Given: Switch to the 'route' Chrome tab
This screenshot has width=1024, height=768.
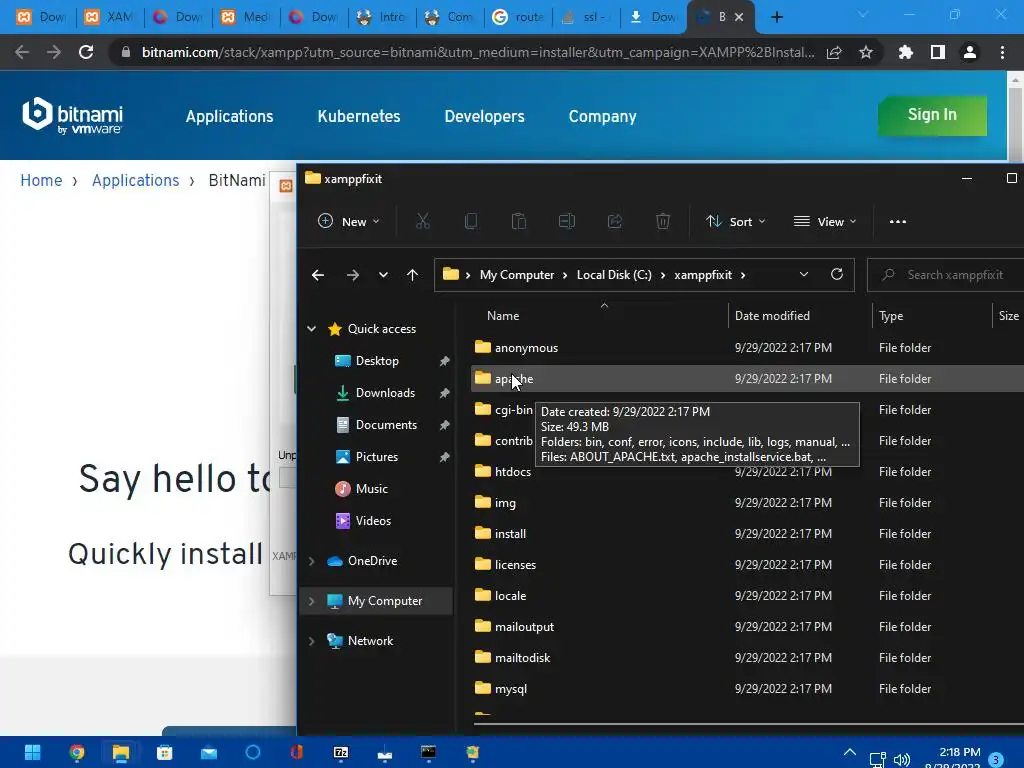Looking at the screenshot, I should (x=519, y=17).
